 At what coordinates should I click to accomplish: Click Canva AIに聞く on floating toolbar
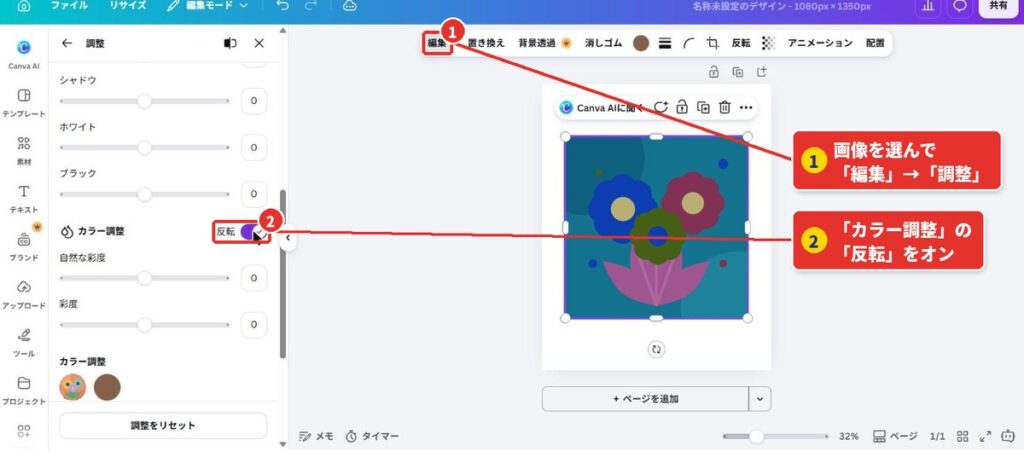(x=601, y=108)
